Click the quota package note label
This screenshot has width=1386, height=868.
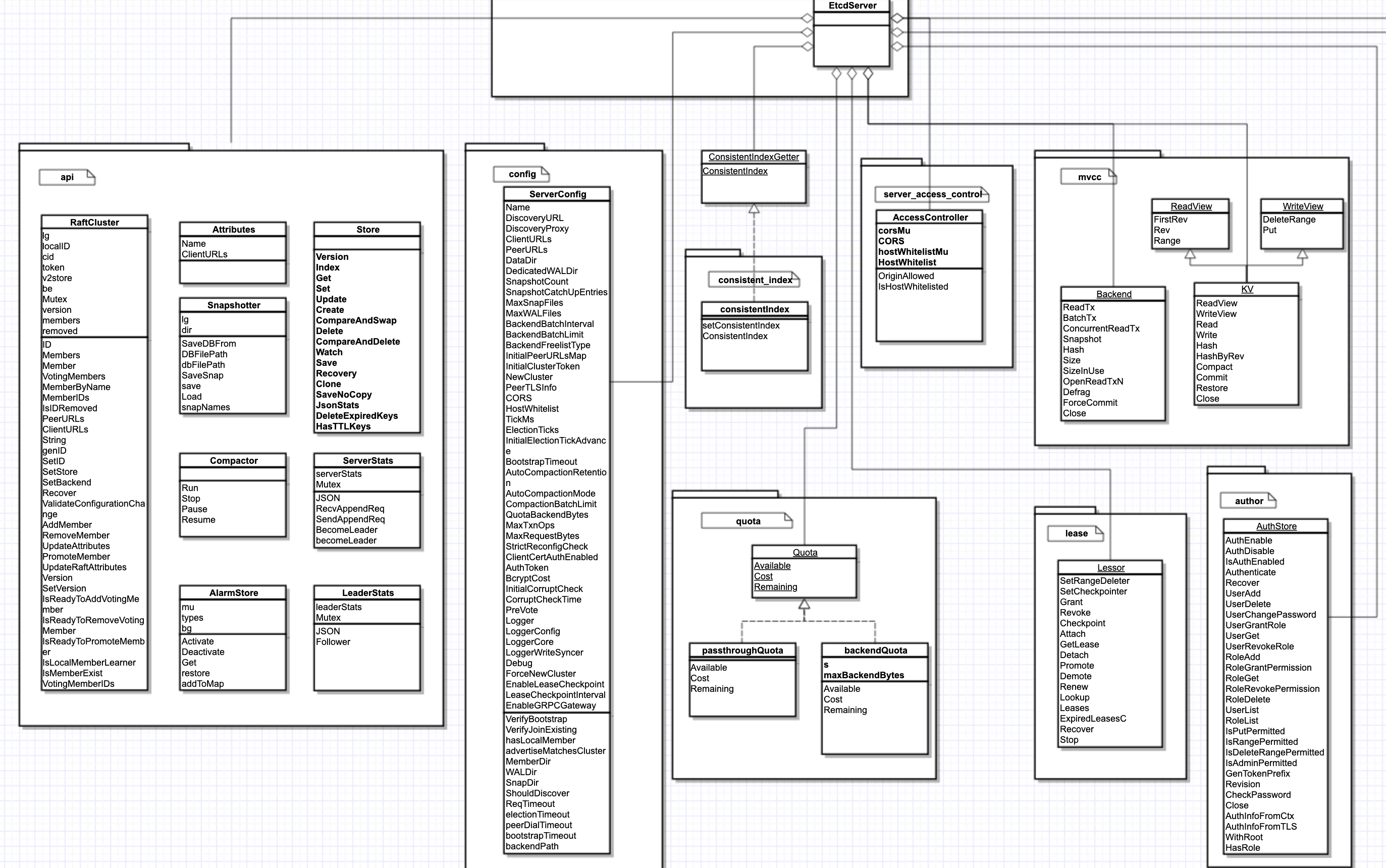(748, 521)
